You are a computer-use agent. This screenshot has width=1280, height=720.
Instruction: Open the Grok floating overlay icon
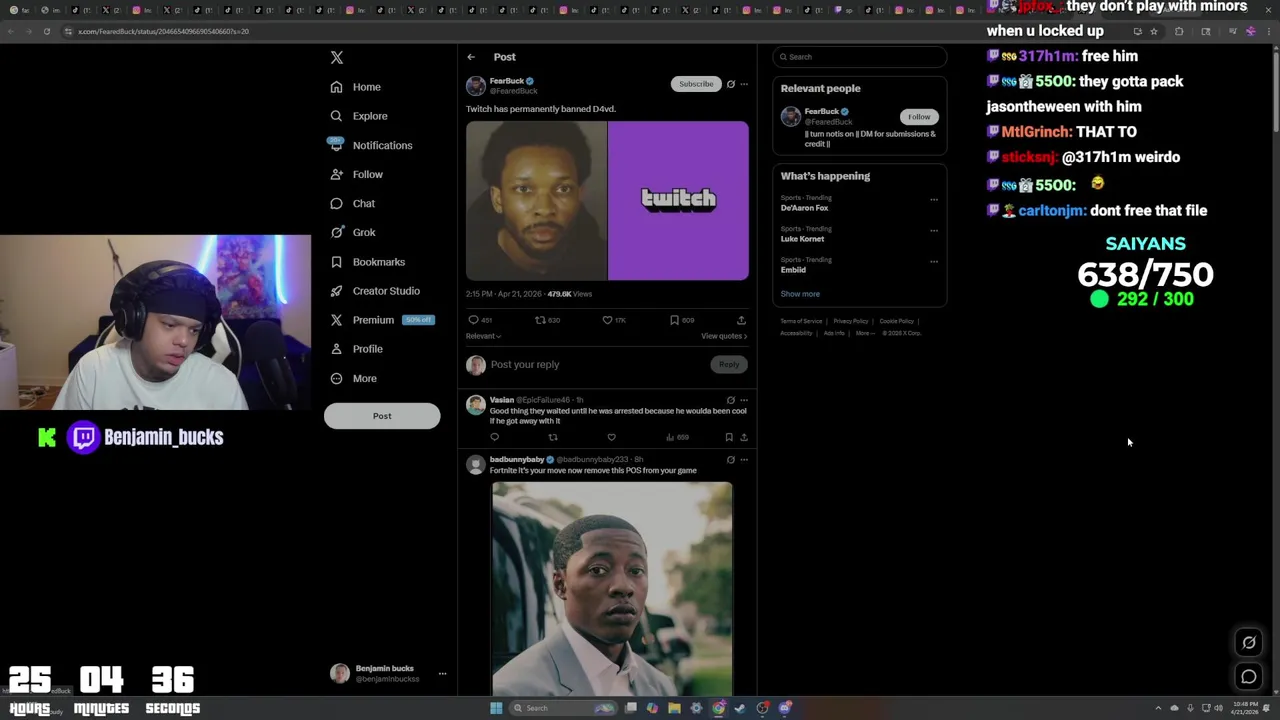pos(1249,643)
